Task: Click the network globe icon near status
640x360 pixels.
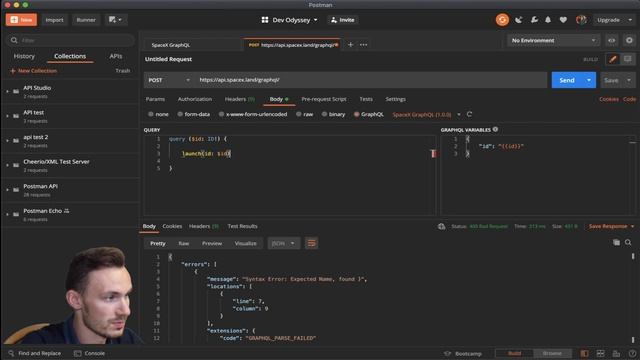Action: tap(441, 226)
